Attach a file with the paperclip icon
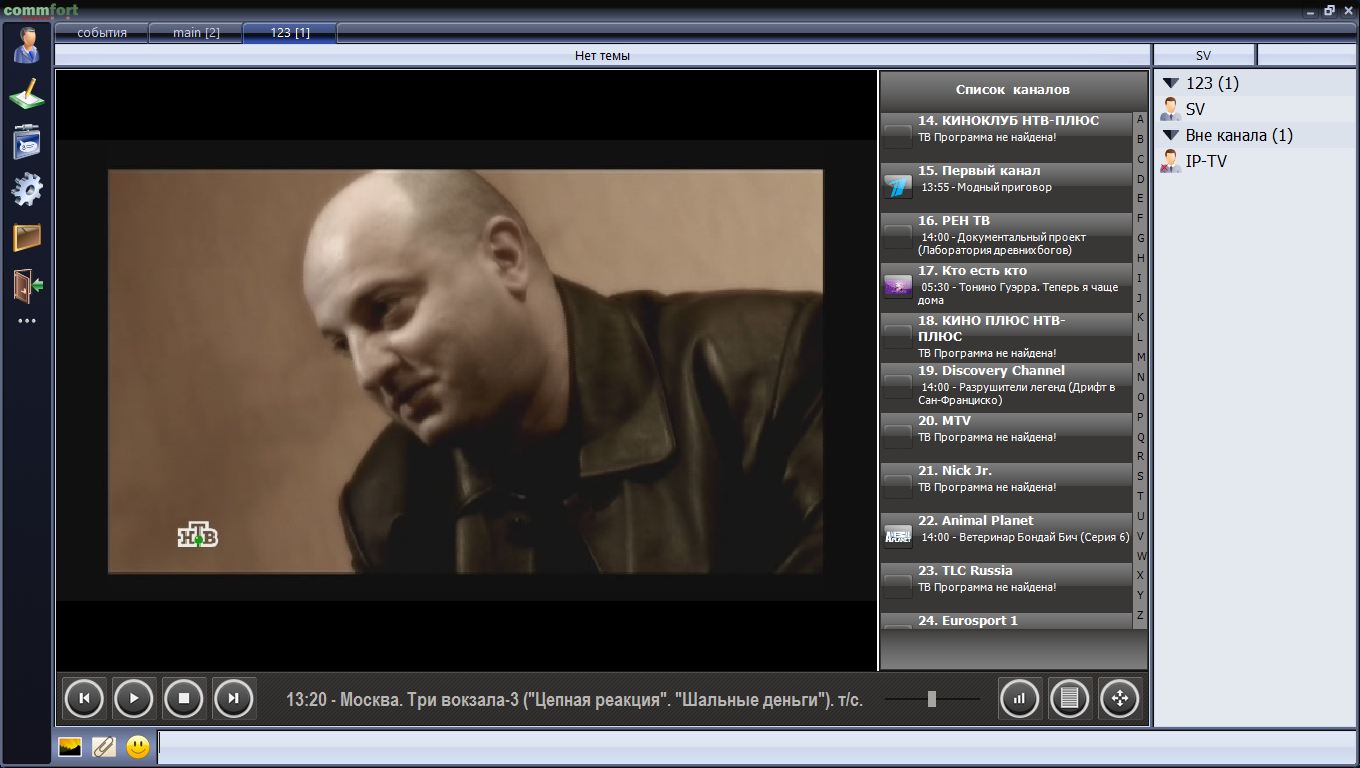 click(104, 747)
